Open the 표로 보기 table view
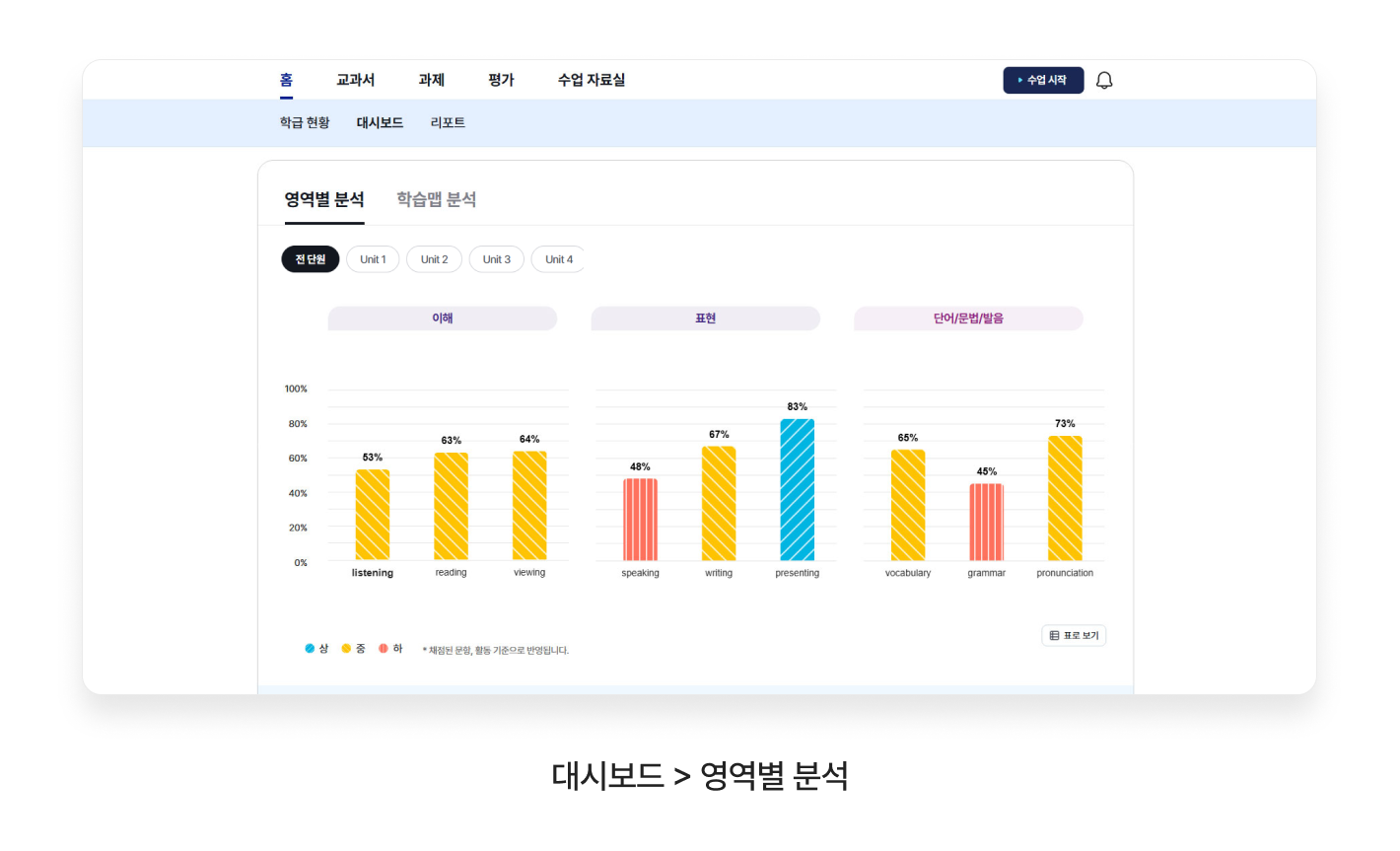Screen dimensions: 1400x851 tap(1074, 636)
